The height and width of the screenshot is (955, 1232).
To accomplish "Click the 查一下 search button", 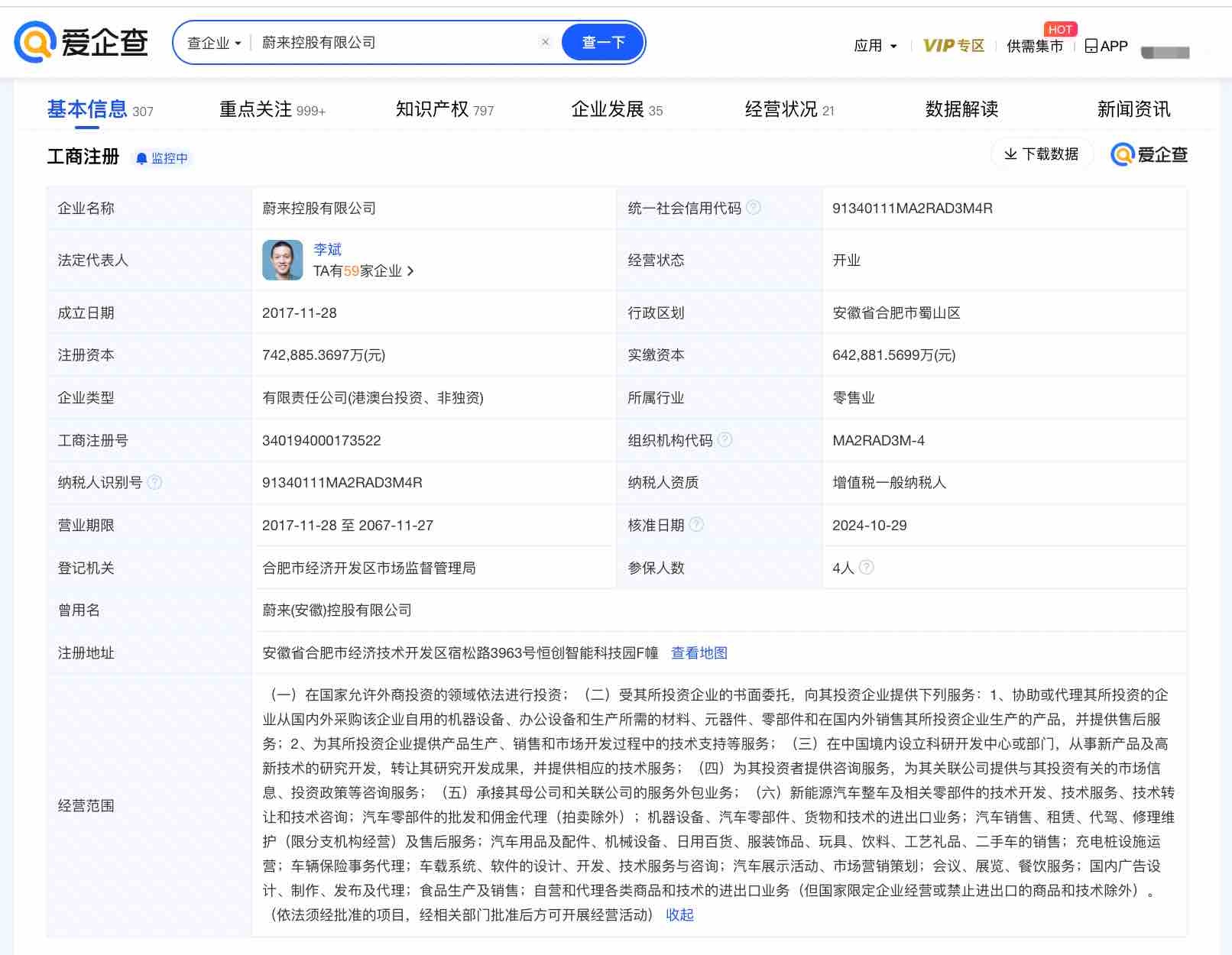I will click(x=603, y=42).
